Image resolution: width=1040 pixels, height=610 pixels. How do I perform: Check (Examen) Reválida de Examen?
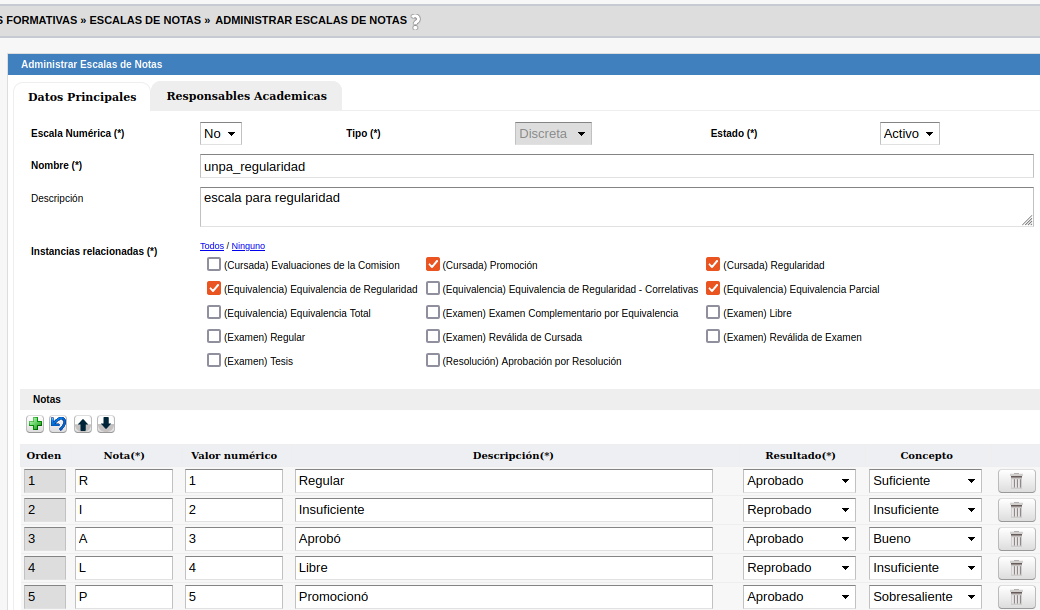click(713, 336)
